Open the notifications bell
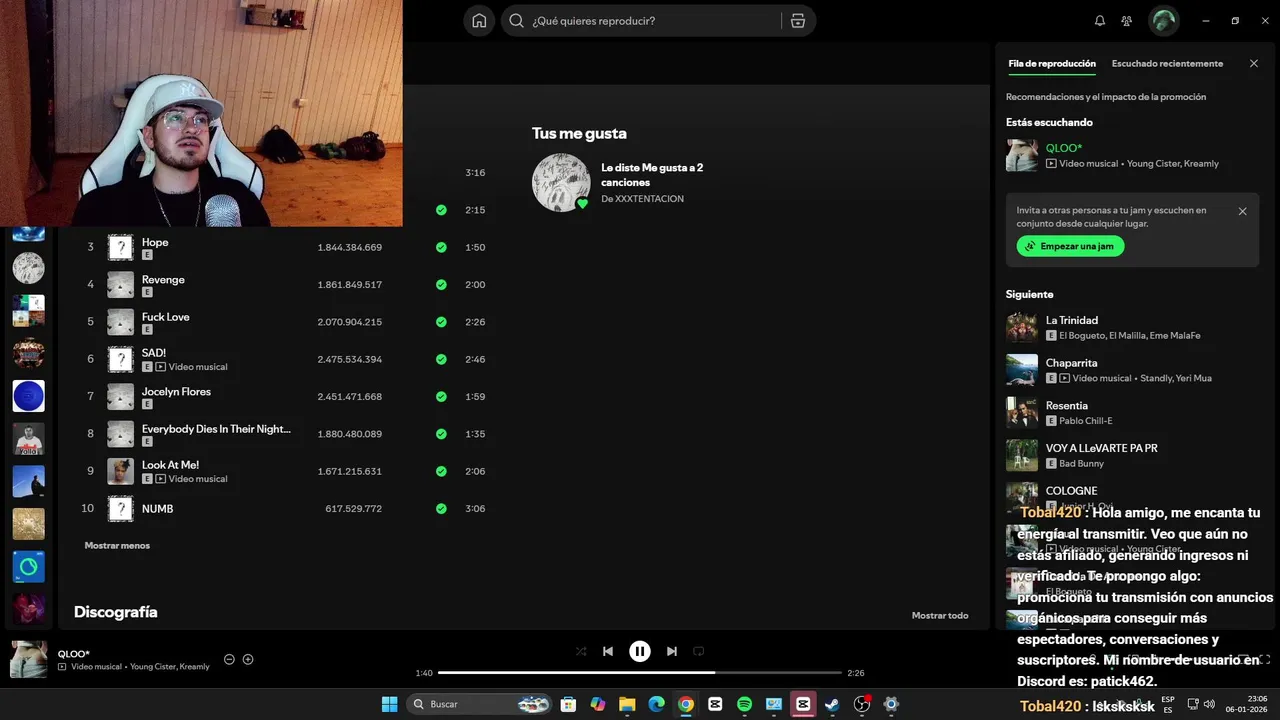 click(1100, 21)
